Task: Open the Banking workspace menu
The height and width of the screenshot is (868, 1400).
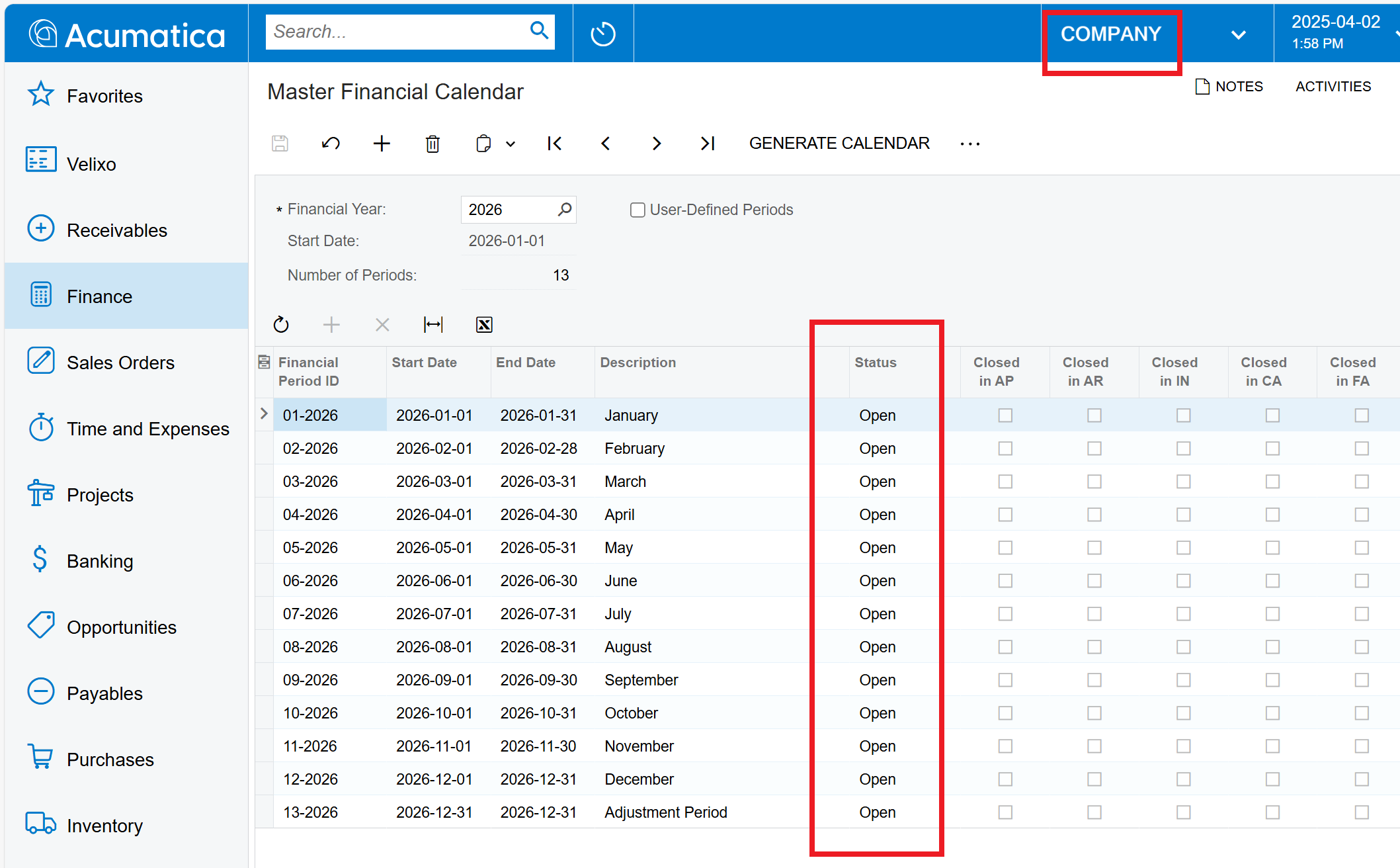Action: 99,561
